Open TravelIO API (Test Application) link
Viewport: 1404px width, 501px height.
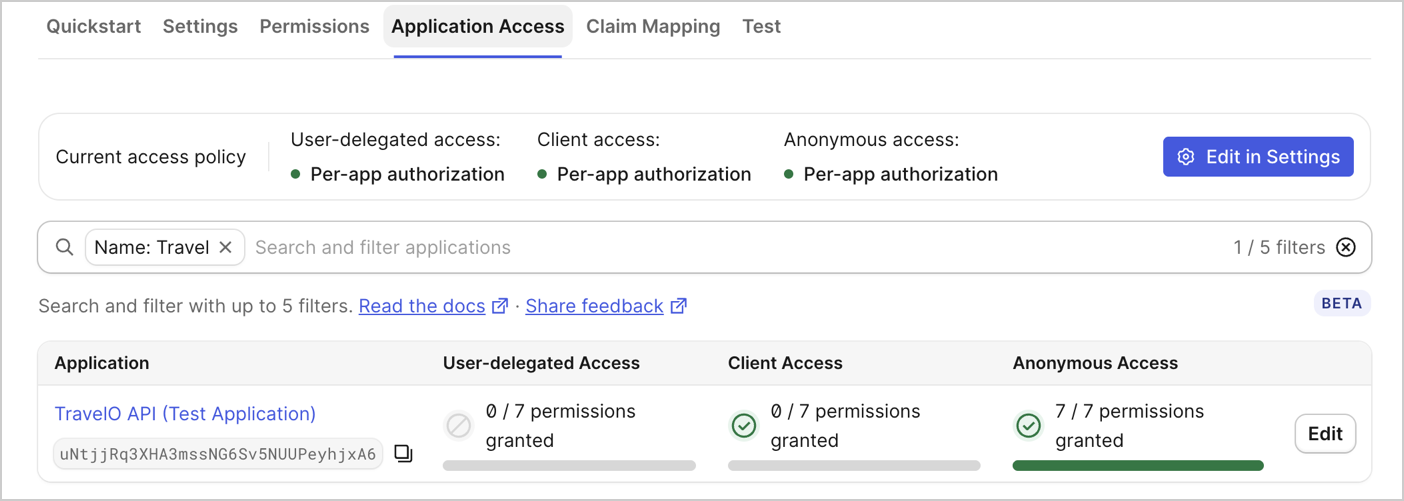pos(185,414)
